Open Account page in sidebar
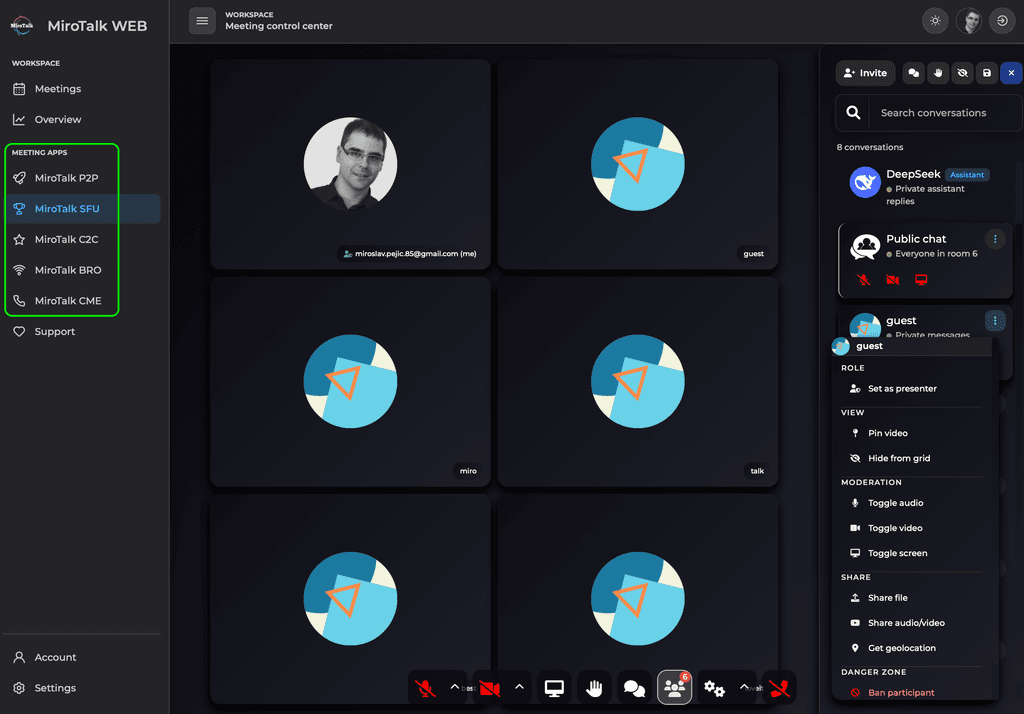1024x714 pixels. click(x=82, y=657)
